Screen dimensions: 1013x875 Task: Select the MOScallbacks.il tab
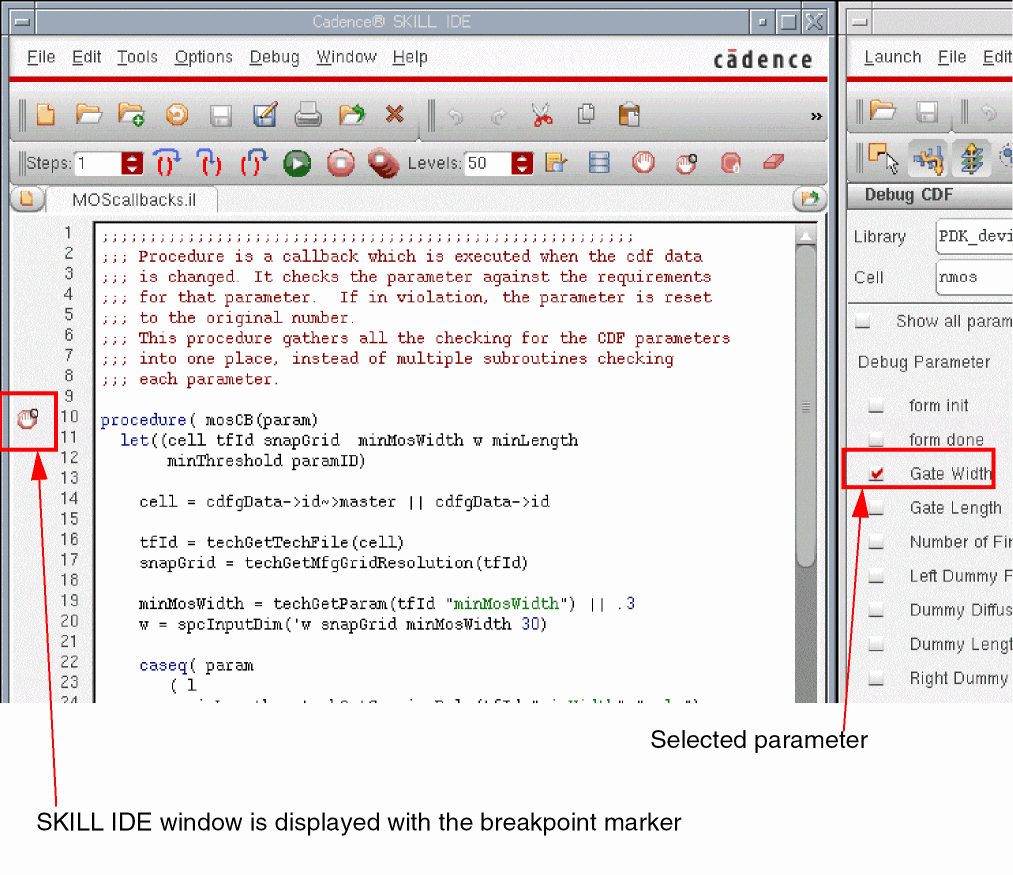[x=134, y=200]
